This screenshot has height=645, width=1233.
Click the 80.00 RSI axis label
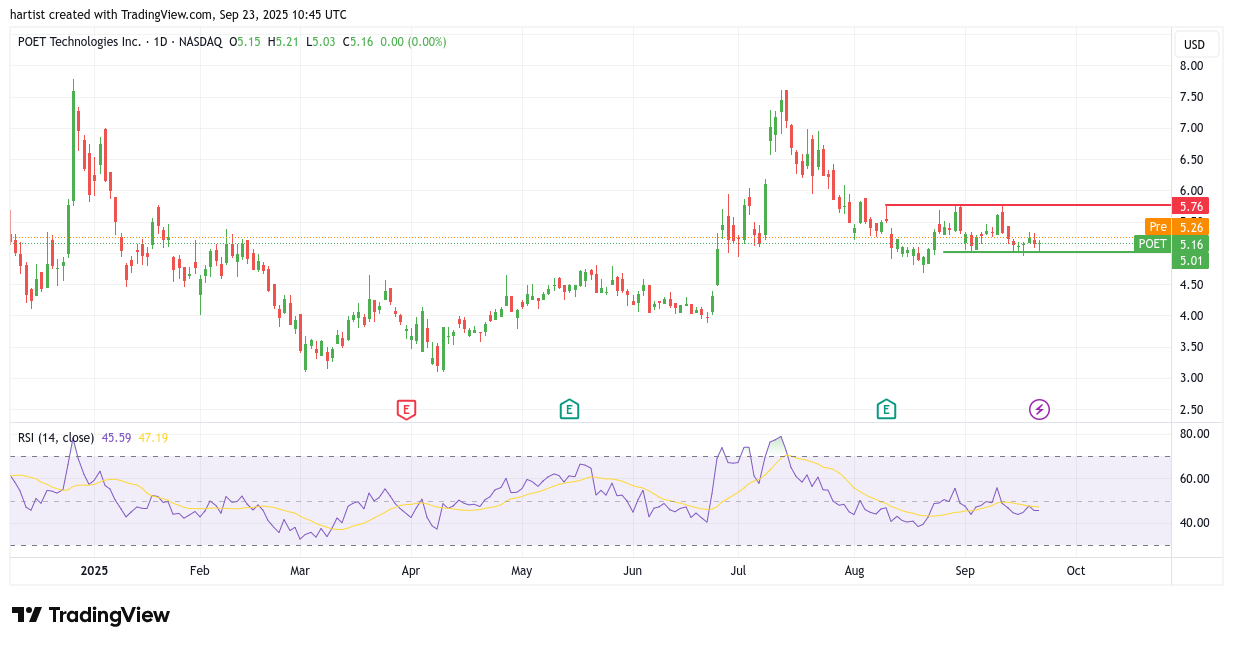pyautogui.click(x=1194, y=434)
